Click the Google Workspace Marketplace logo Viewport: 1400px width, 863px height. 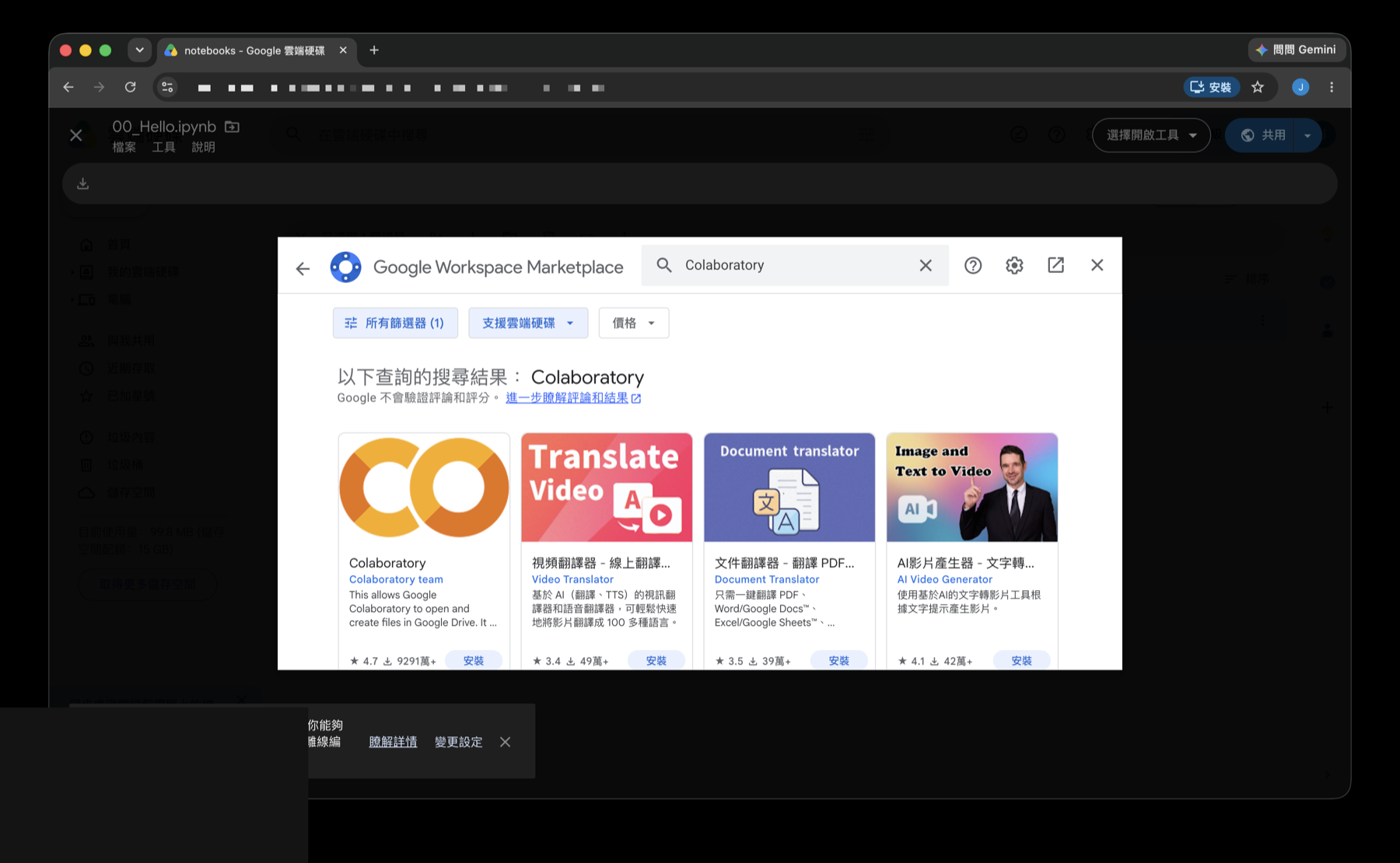click(345, 267)
